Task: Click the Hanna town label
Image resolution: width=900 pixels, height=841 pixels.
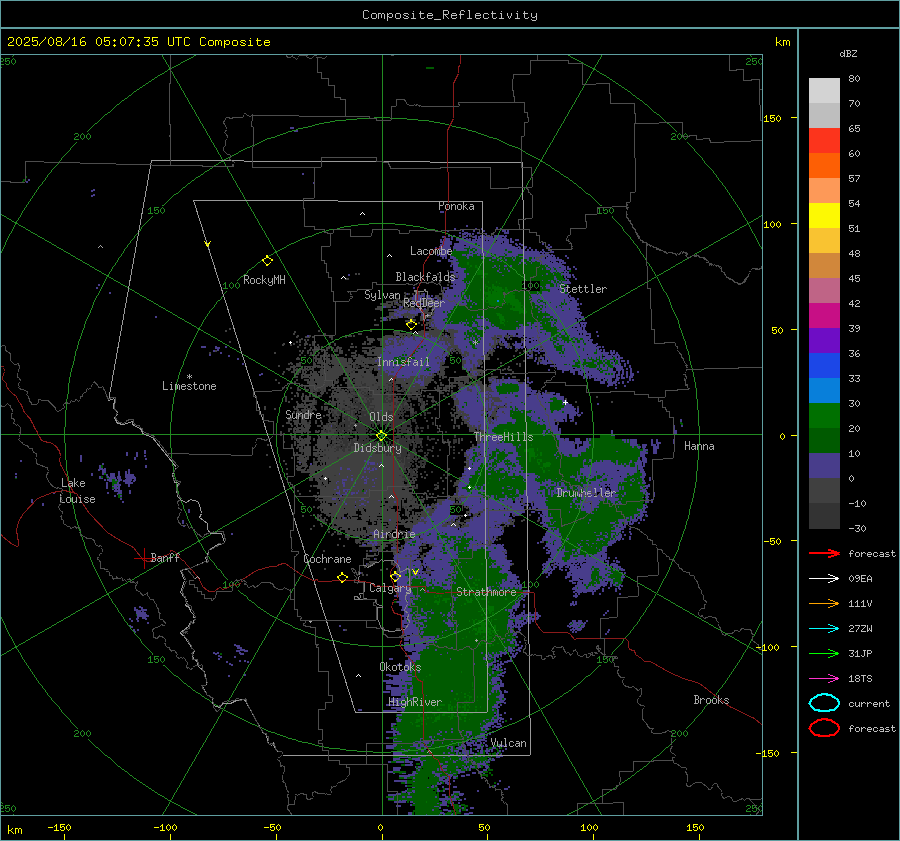Action: coord(699,446)
